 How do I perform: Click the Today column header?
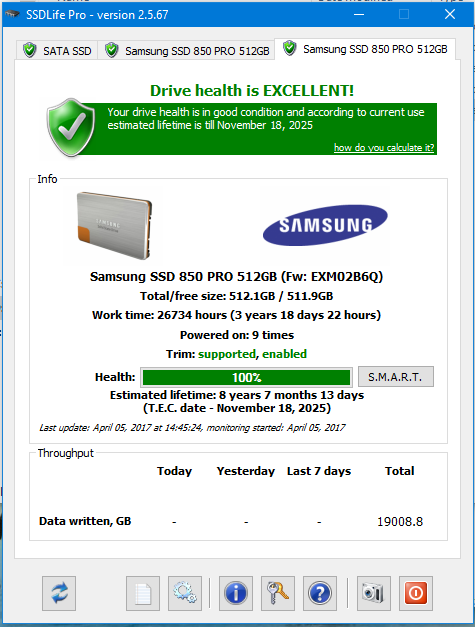click(x=174, y=471)
